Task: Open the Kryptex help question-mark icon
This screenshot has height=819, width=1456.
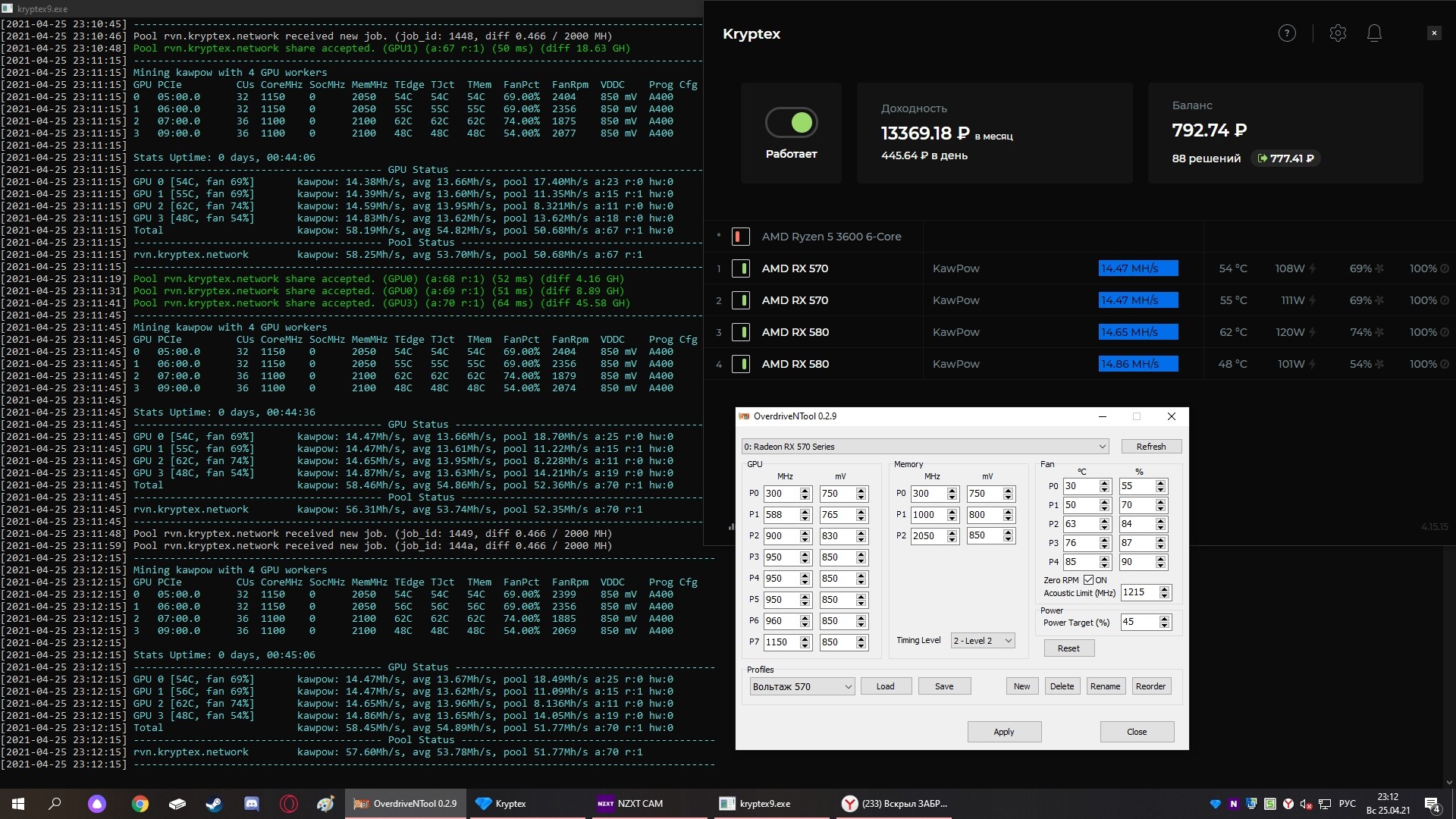Action: (1287, 33)
